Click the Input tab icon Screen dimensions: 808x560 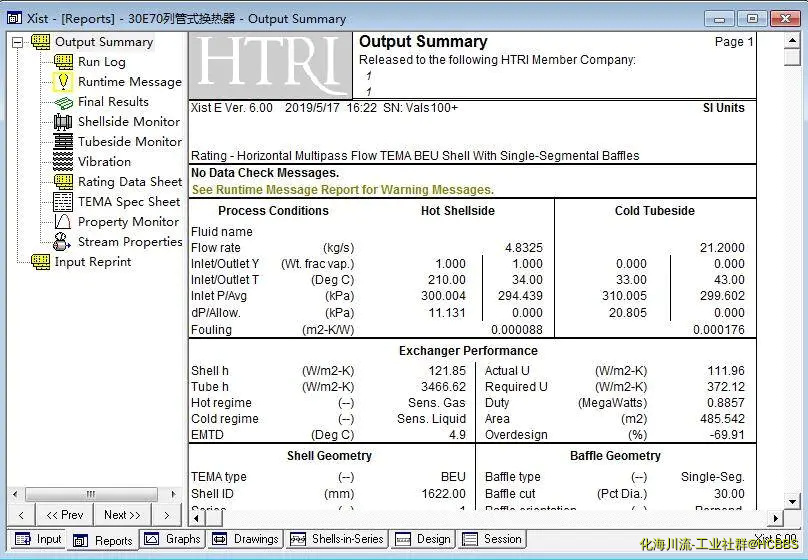[x=23, y=539]
